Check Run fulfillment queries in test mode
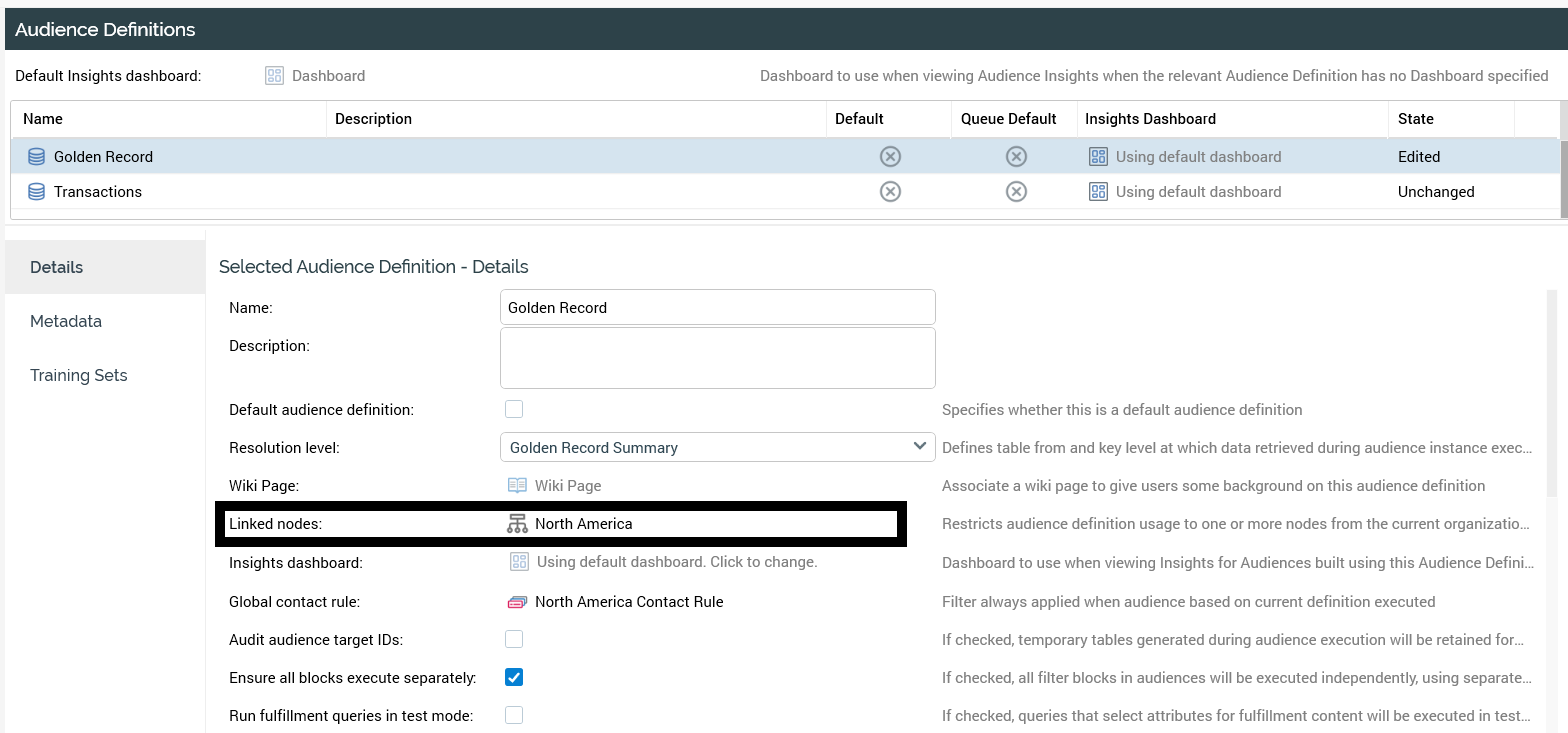This screenshot has height=733, width=1568. (x=514, y=715)
